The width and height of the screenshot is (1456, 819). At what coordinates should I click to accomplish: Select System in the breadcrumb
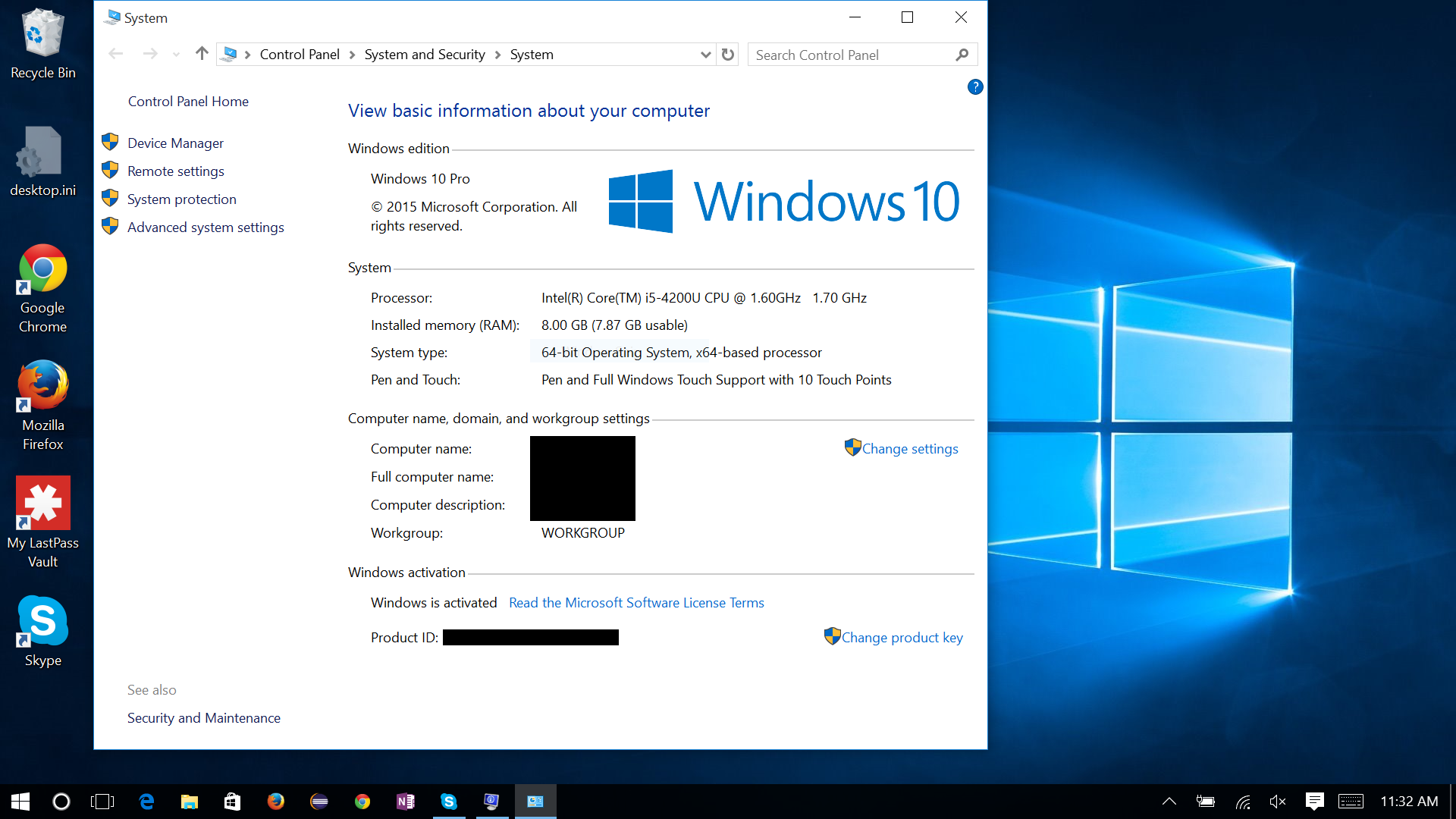pos(532,55)
